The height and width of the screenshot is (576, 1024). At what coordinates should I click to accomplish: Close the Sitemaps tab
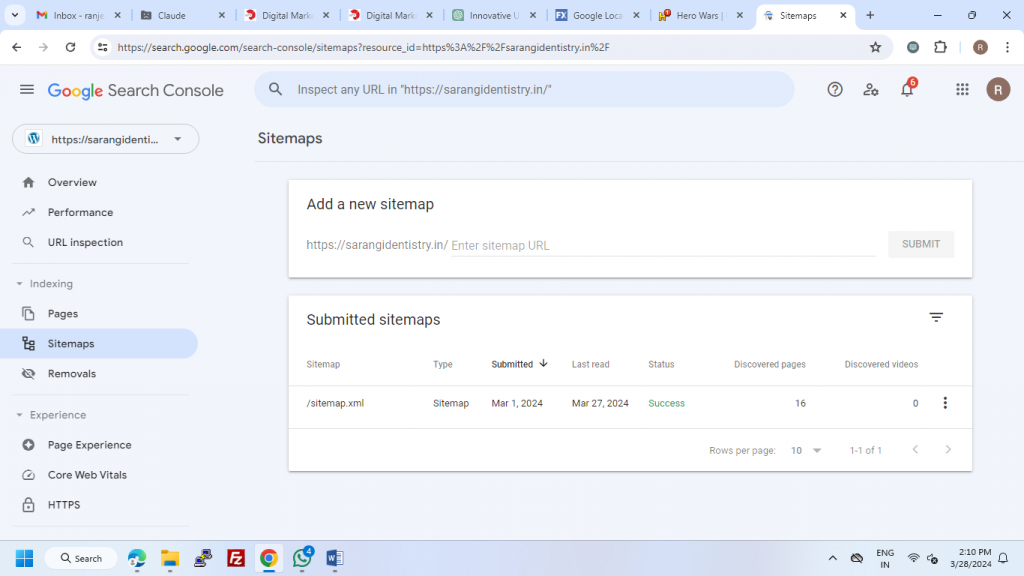[843, 15]
